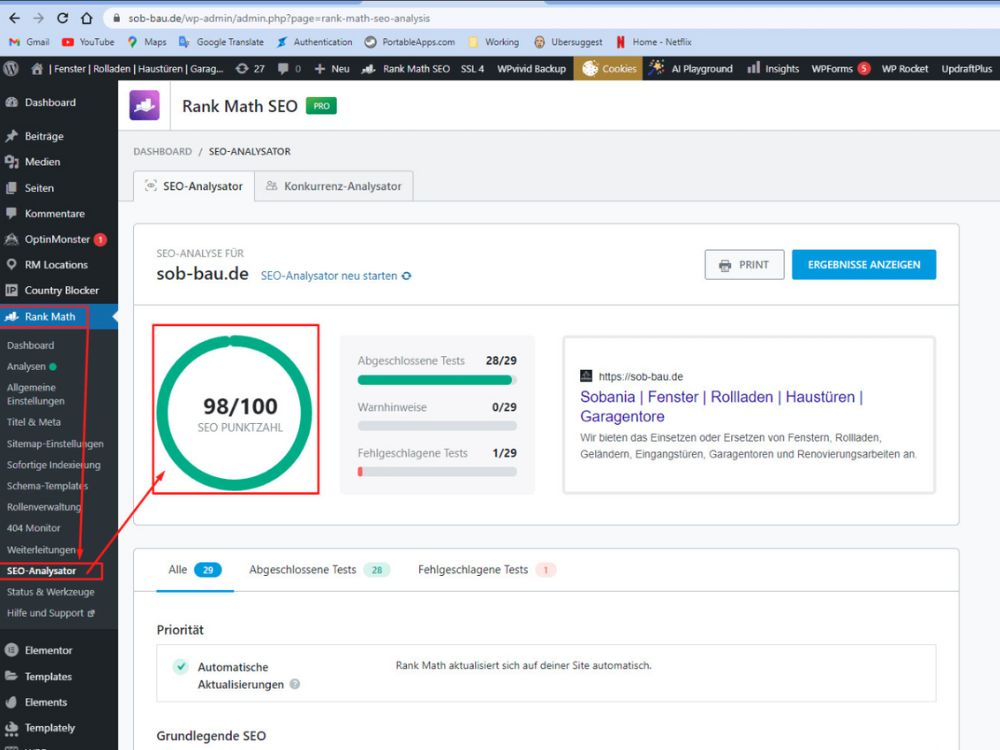Switch to the SEO-Analysator tab
Screen dimensions: 1000x750
coord(194,186)
